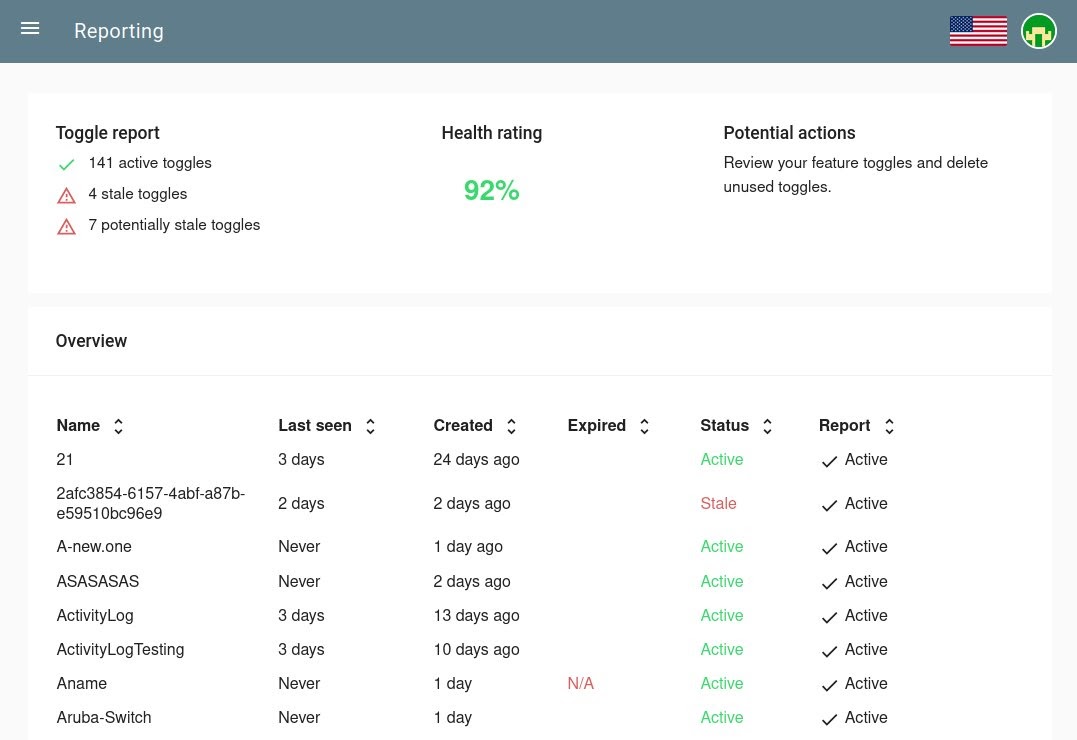Sort the table by Name column
The image size is (1077, 740).
pos(118,425)
